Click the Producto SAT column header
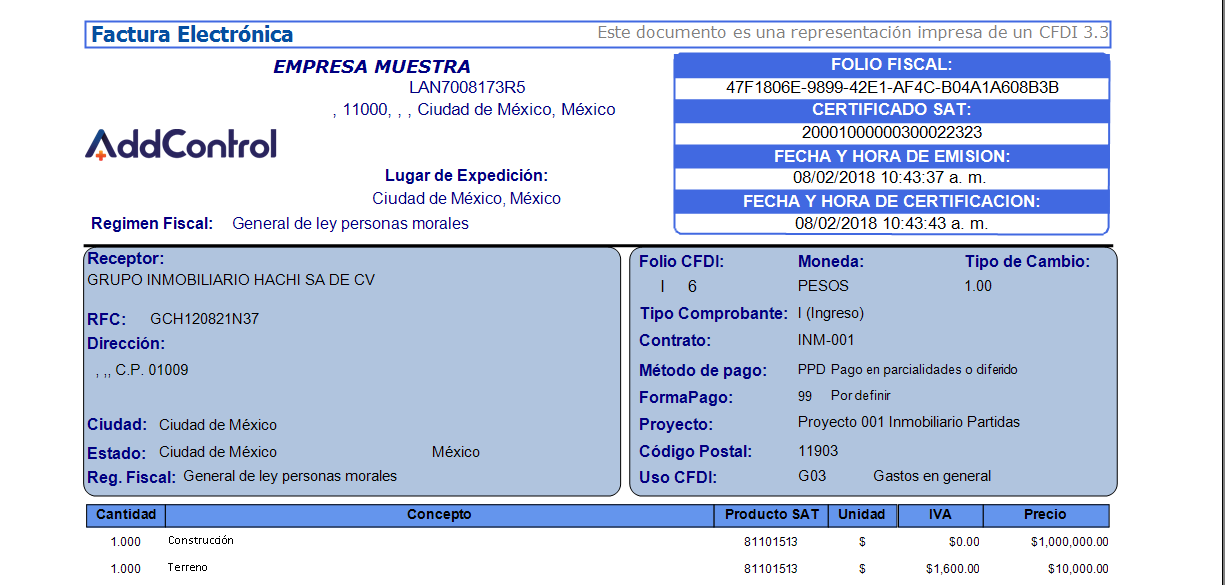Image resolution: width=1225 pixels, height=585 pixels. pos(771,515)
